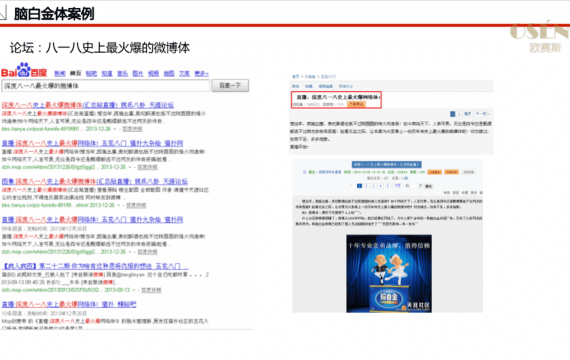570x360 pixels.
Task: Go to page 2 in upper forum pagination
Action: (459, 114)
